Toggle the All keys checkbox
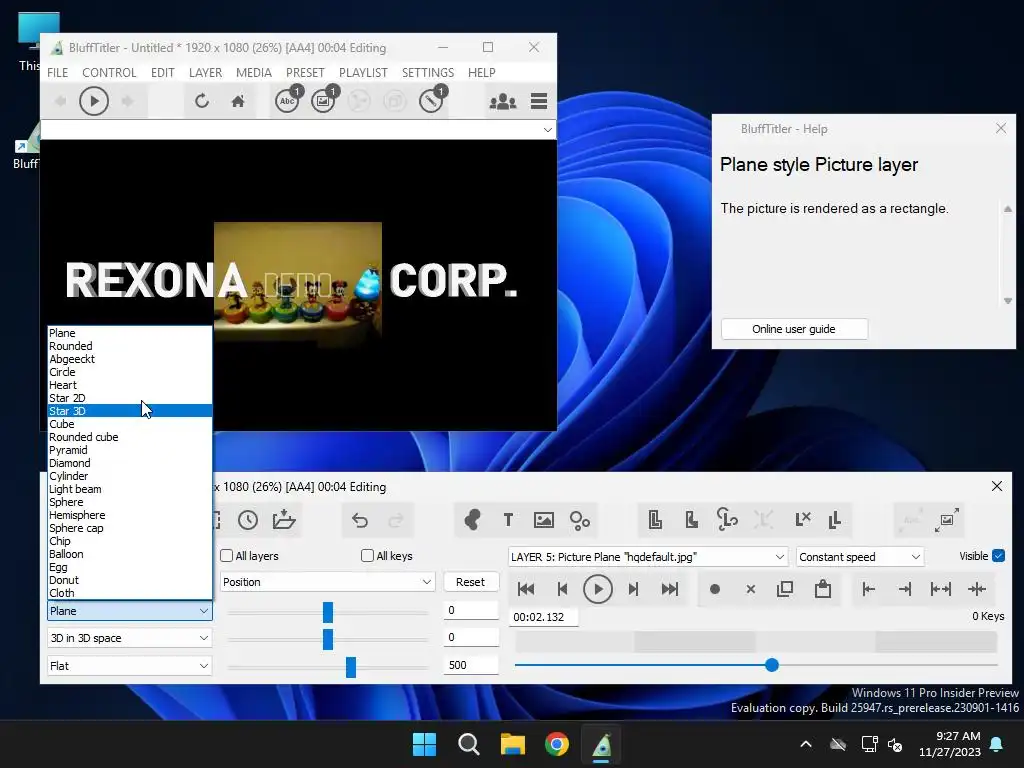Image resolution: width=1024 pixels, height=768 pixels. [367, 556]
